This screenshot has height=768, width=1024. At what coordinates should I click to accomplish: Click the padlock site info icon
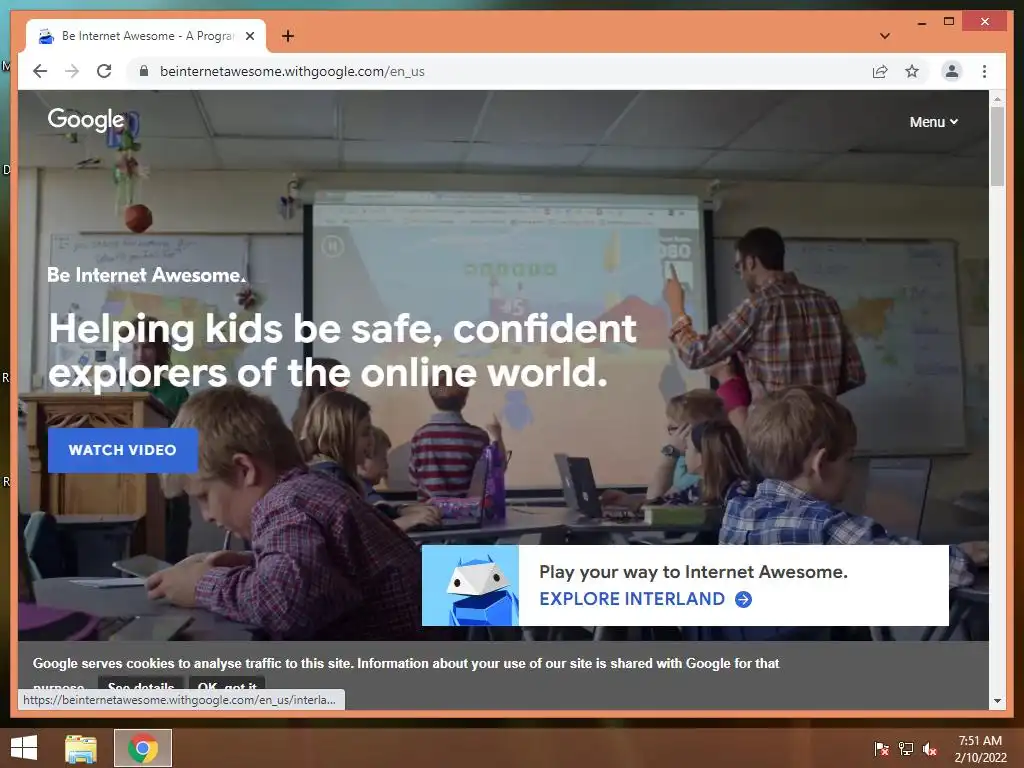(144, 71)
